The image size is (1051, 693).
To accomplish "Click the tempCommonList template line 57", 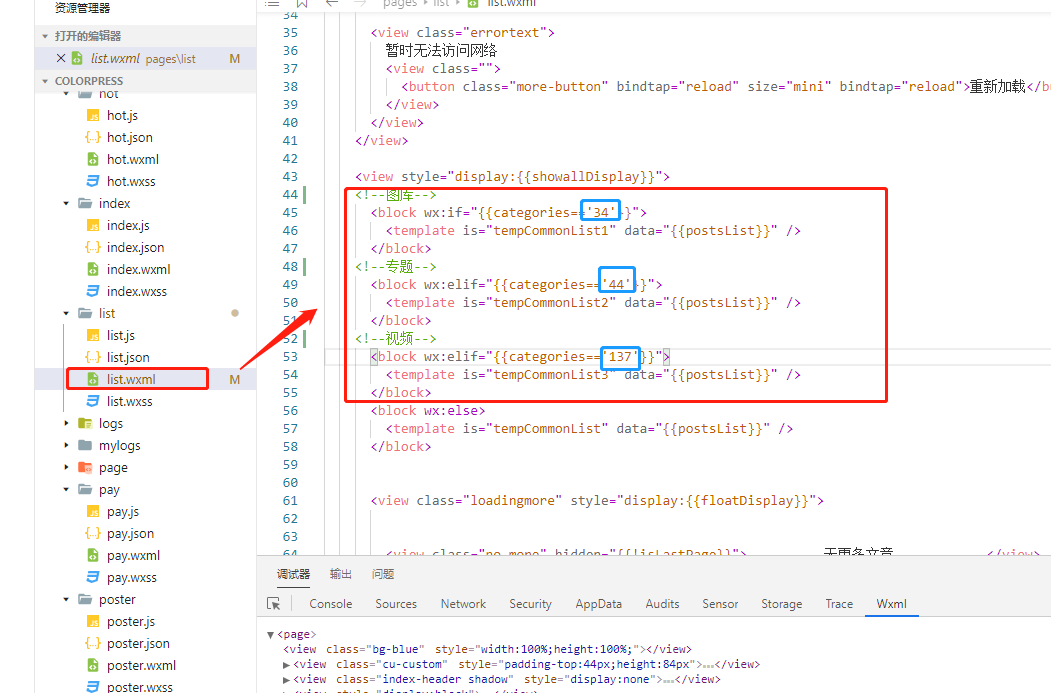I will tap(589, 429).
